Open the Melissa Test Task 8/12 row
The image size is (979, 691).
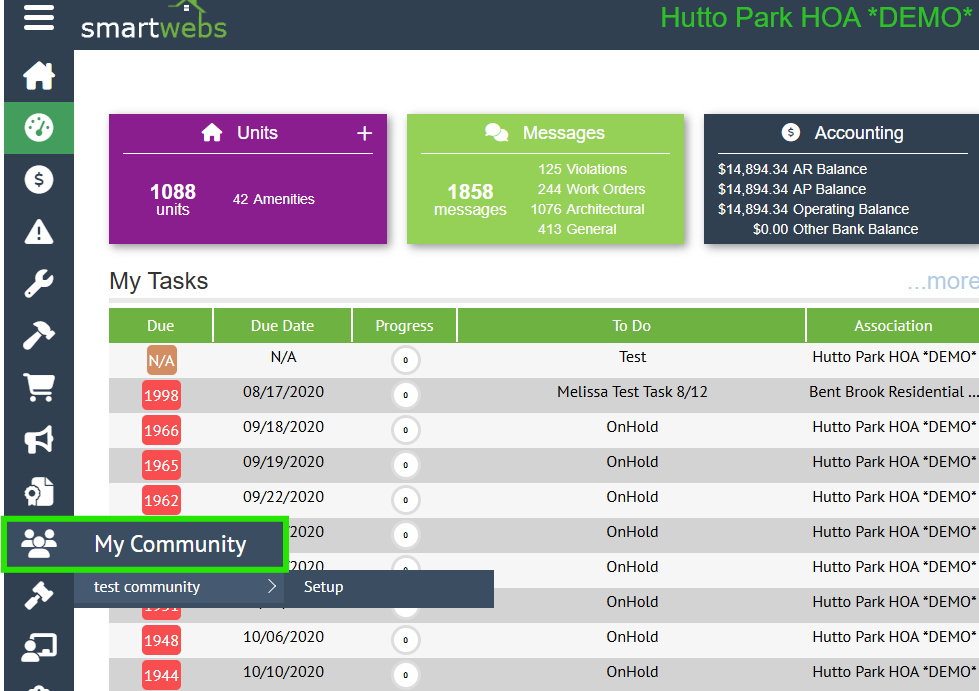click(632, 392)
